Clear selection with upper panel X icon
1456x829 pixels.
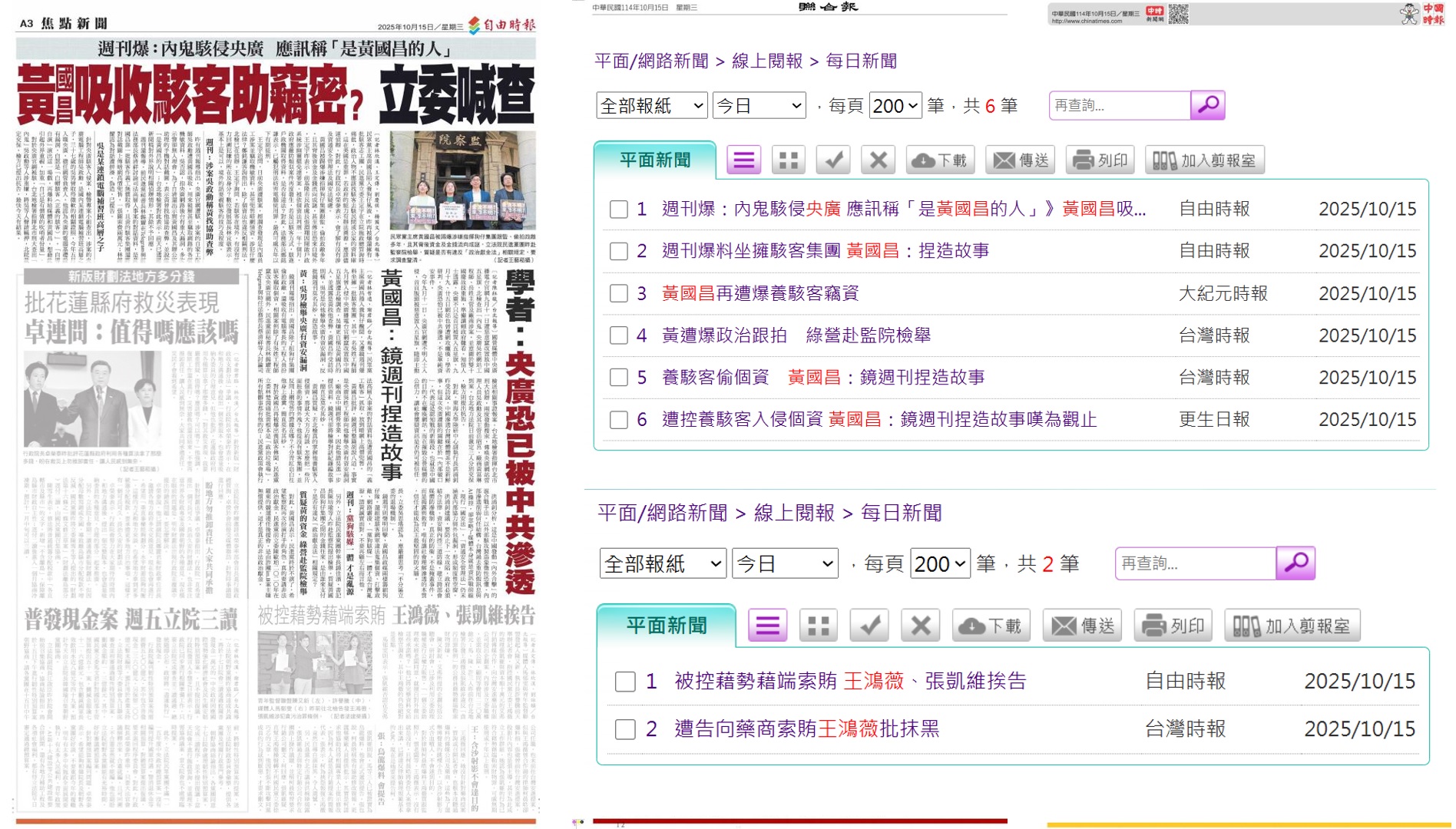point(878,160)
